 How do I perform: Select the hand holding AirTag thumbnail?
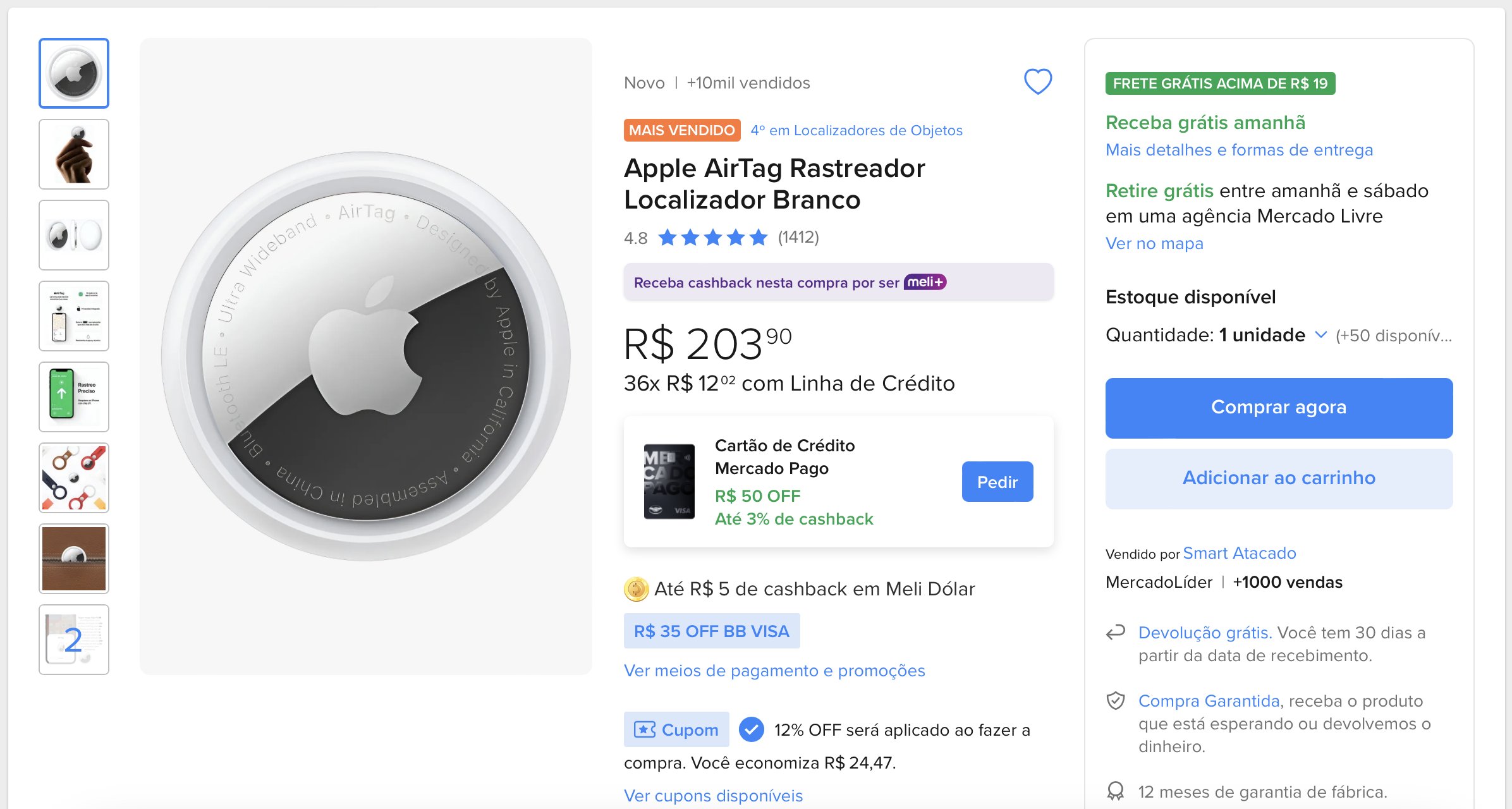(x=74, y=154)
